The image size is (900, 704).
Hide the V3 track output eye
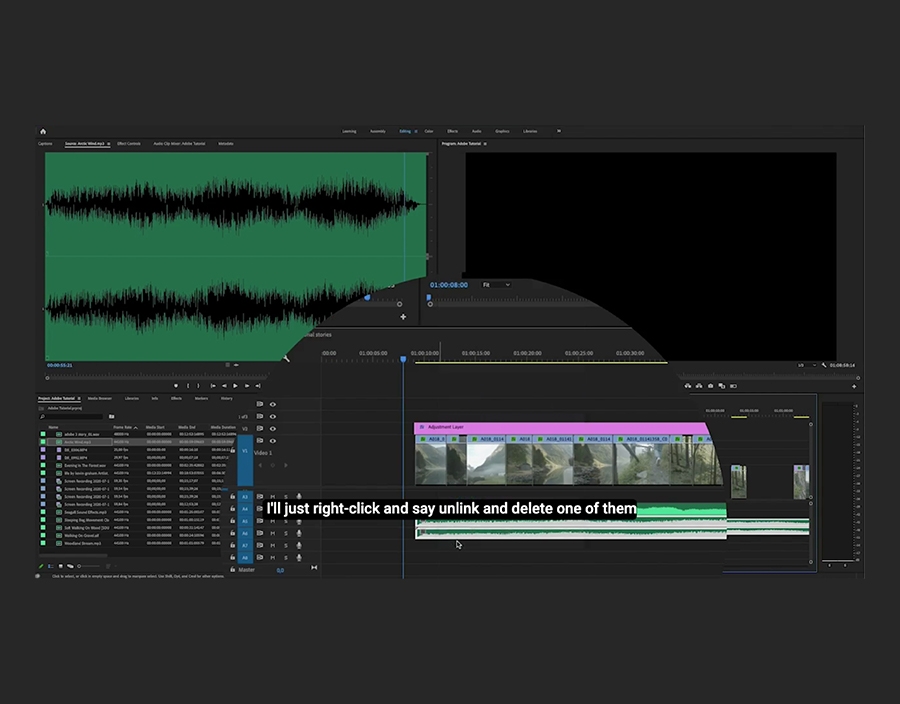click(x=273, y=429)
